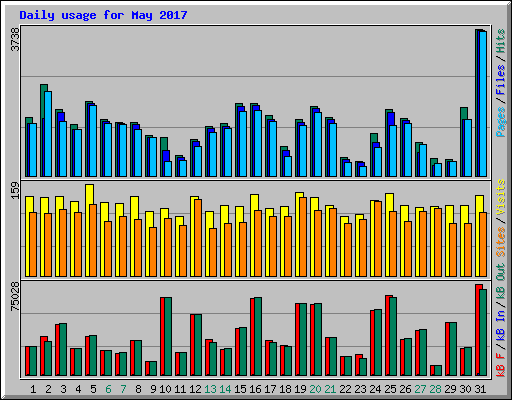Screen dimensions: 512x400
Task: Click the day 15 pages bar in top chart
Action: pos(243,144)
